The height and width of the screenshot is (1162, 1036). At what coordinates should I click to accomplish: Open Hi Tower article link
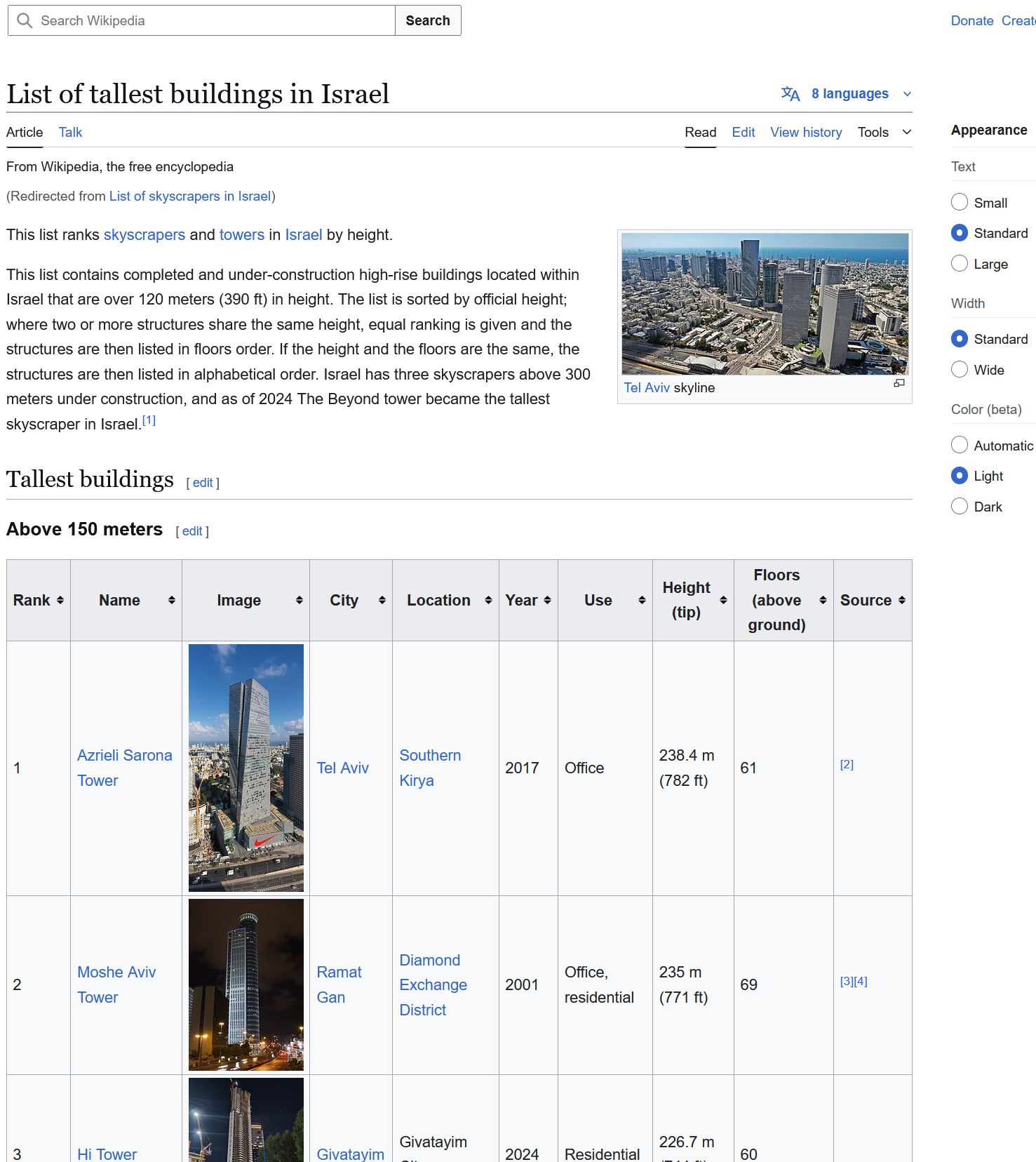pyautogui.click(x=107, y=1154)
